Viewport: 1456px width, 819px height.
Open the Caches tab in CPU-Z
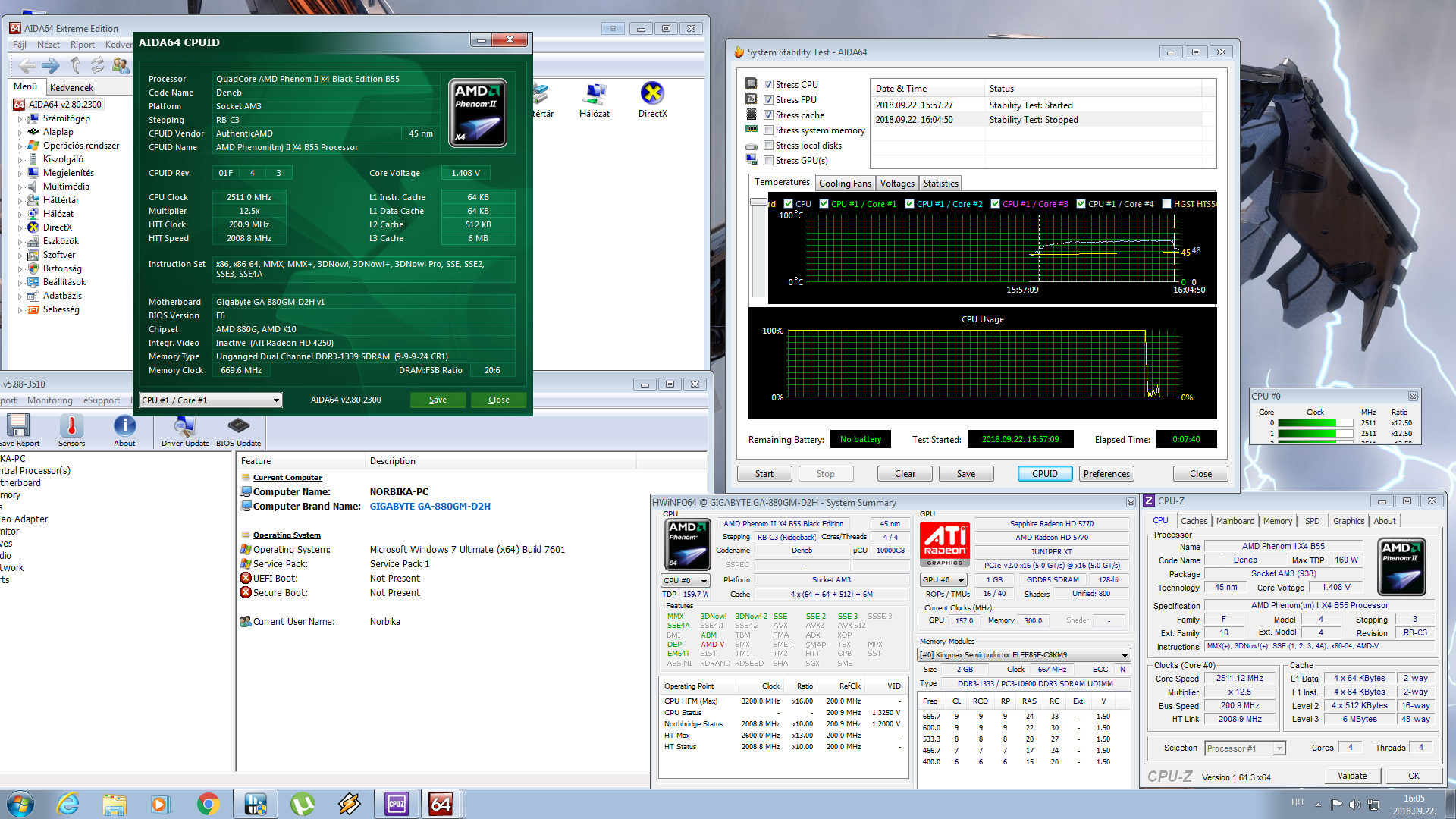pos(1194,521)
